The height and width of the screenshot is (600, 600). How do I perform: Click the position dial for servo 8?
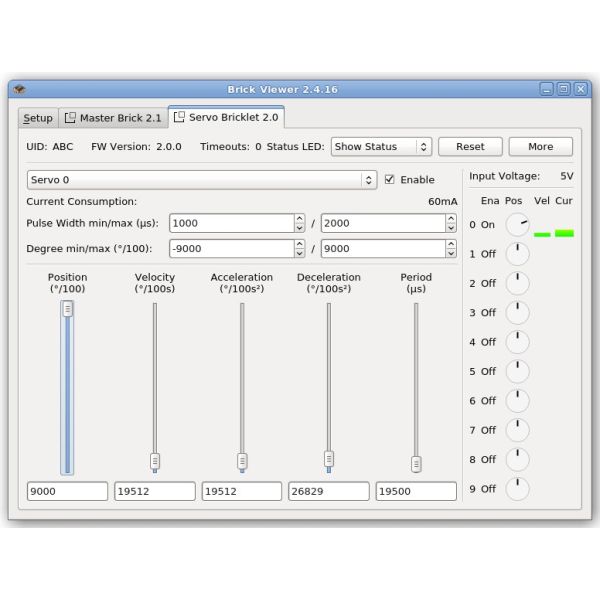[x=517, y=459]
